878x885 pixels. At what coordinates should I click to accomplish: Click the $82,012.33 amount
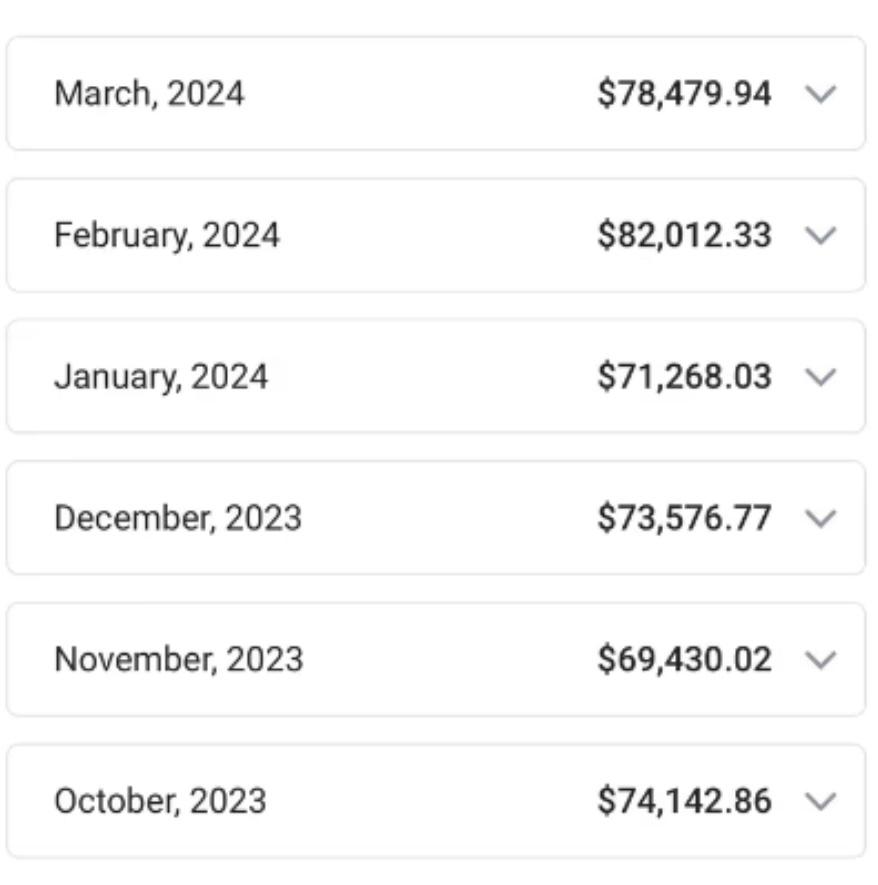(x=685, y=236)
